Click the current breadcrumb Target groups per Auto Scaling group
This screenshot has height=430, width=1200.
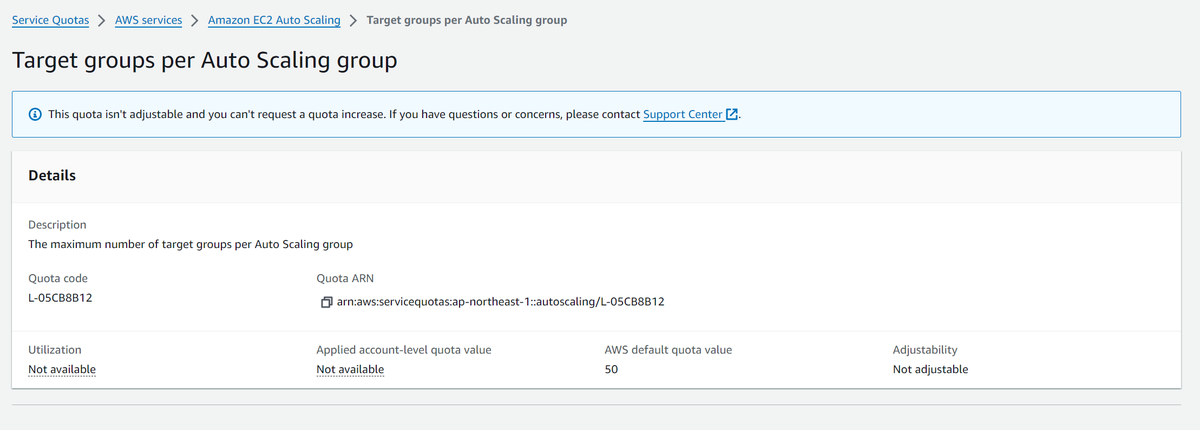[x=467, y=20]
